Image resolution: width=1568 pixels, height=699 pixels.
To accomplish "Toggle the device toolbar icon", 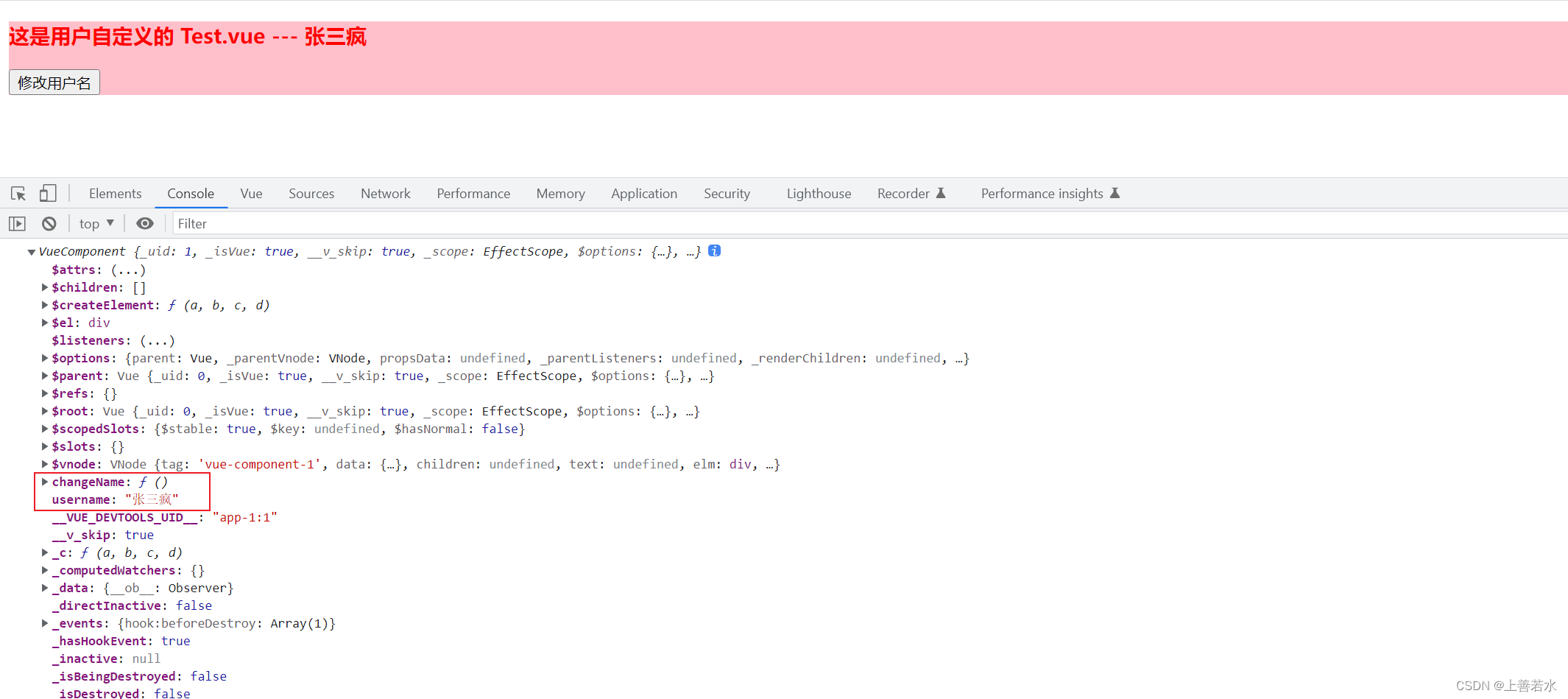I will (x=48, y=193).
